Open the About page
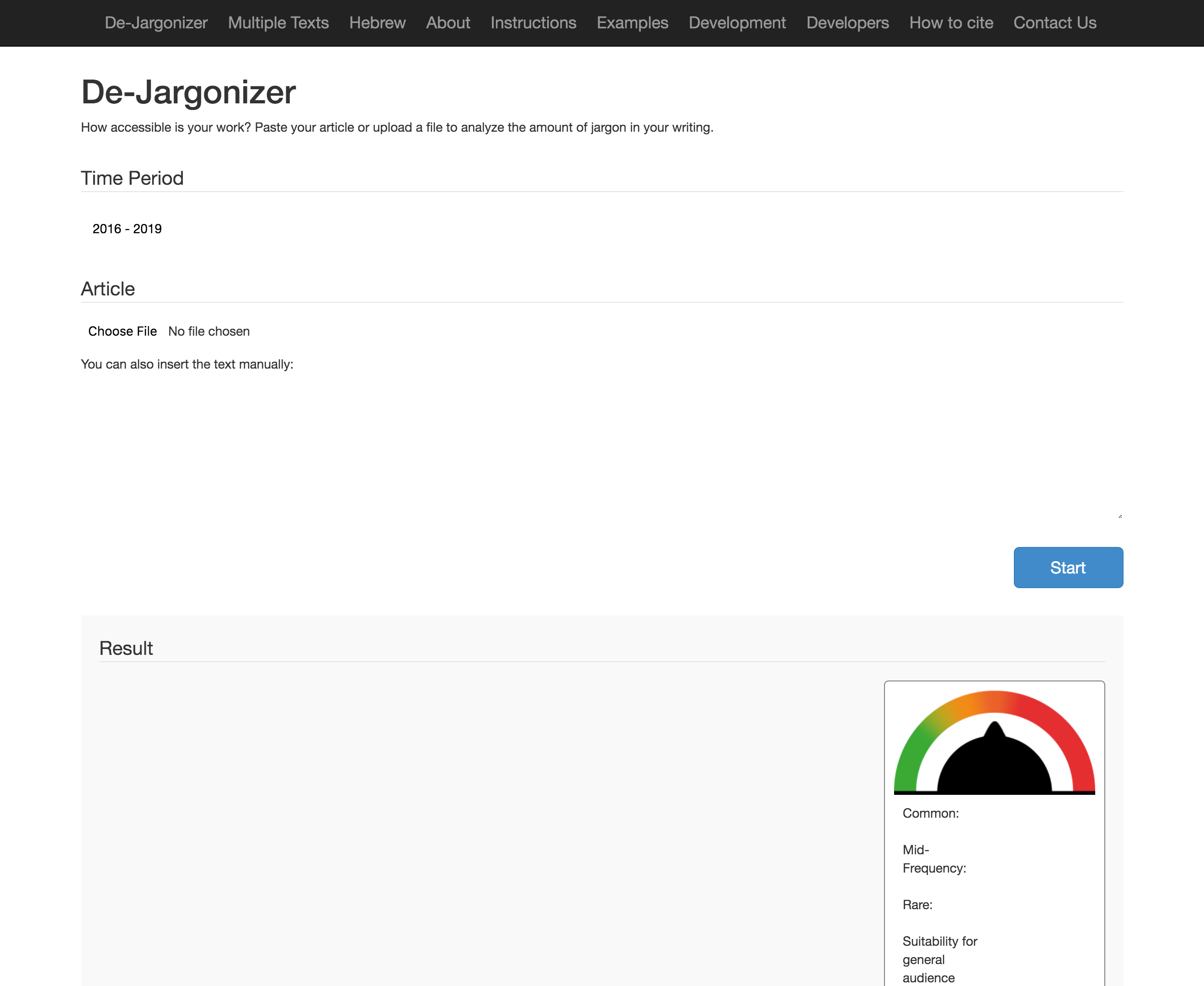Screen dimensions: 1204x986 (x=448, y=23)
